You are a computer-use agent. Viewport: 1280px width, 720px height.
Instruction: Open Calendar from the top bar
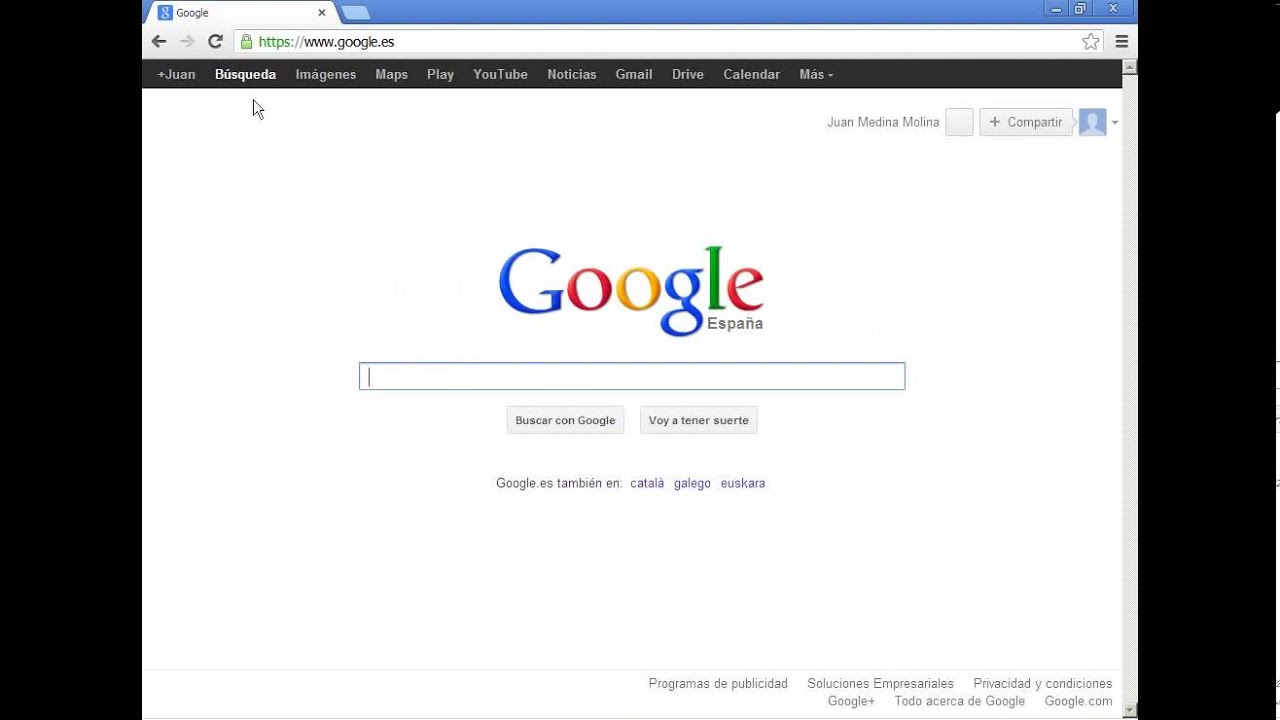[751, 74]
